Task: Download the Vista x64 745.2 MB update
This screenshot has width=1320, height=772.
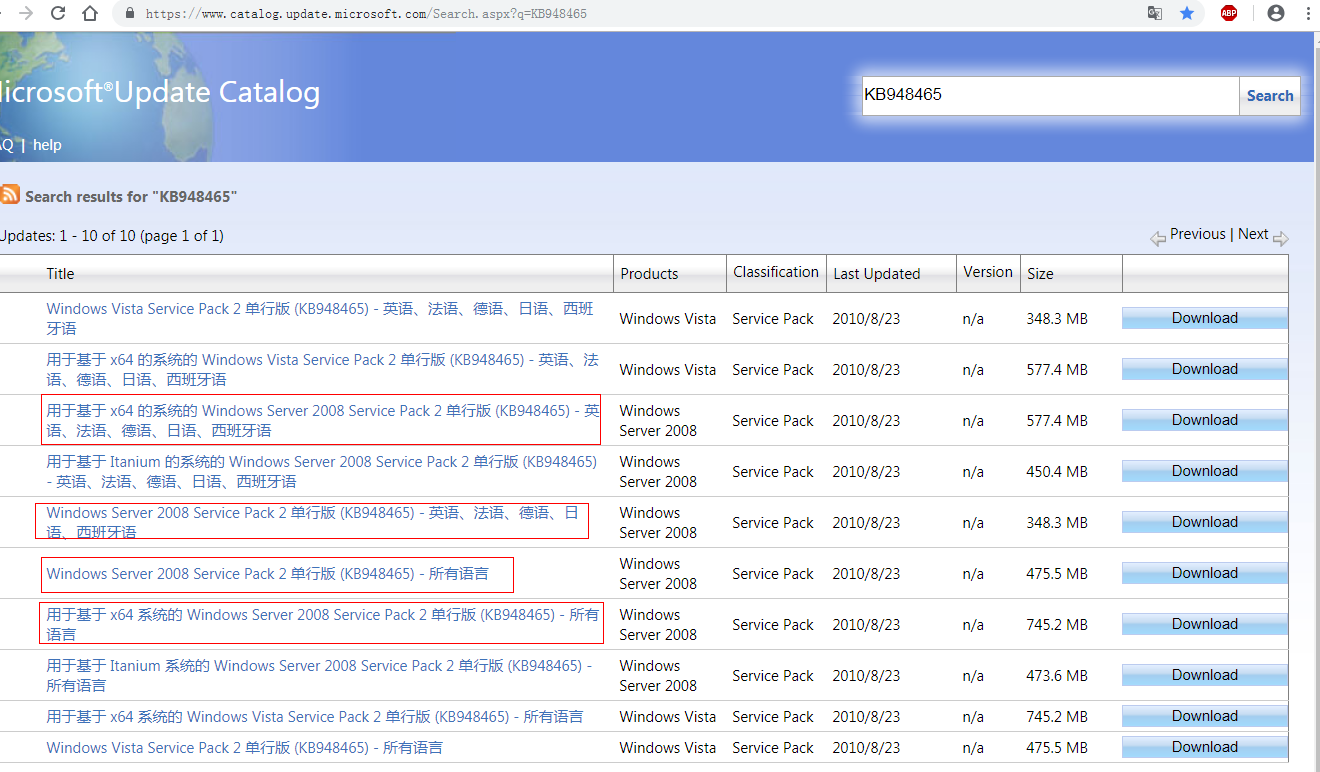Action: coord(1205,716)
